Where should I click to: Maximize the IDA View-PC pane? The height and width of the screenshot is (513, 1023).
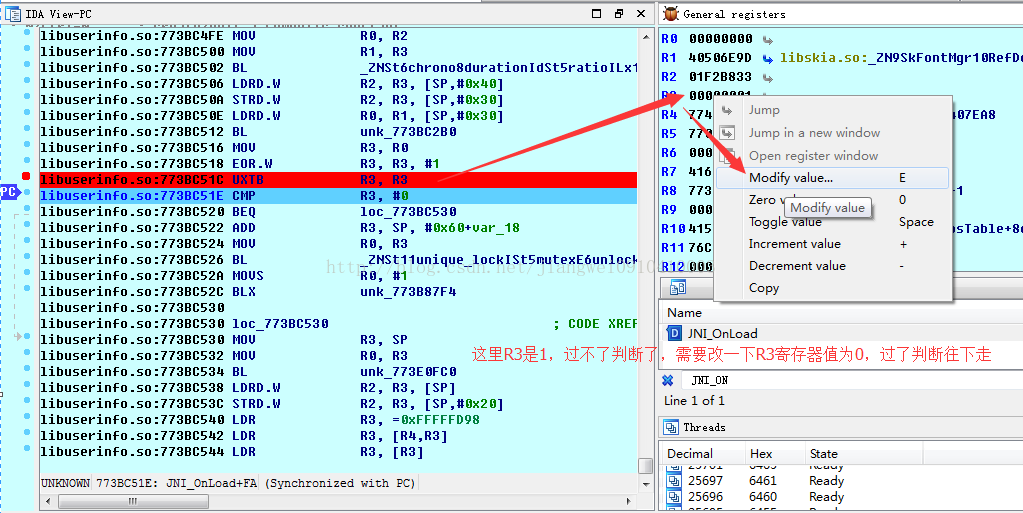pyautogui.click(x=596, y=13)
